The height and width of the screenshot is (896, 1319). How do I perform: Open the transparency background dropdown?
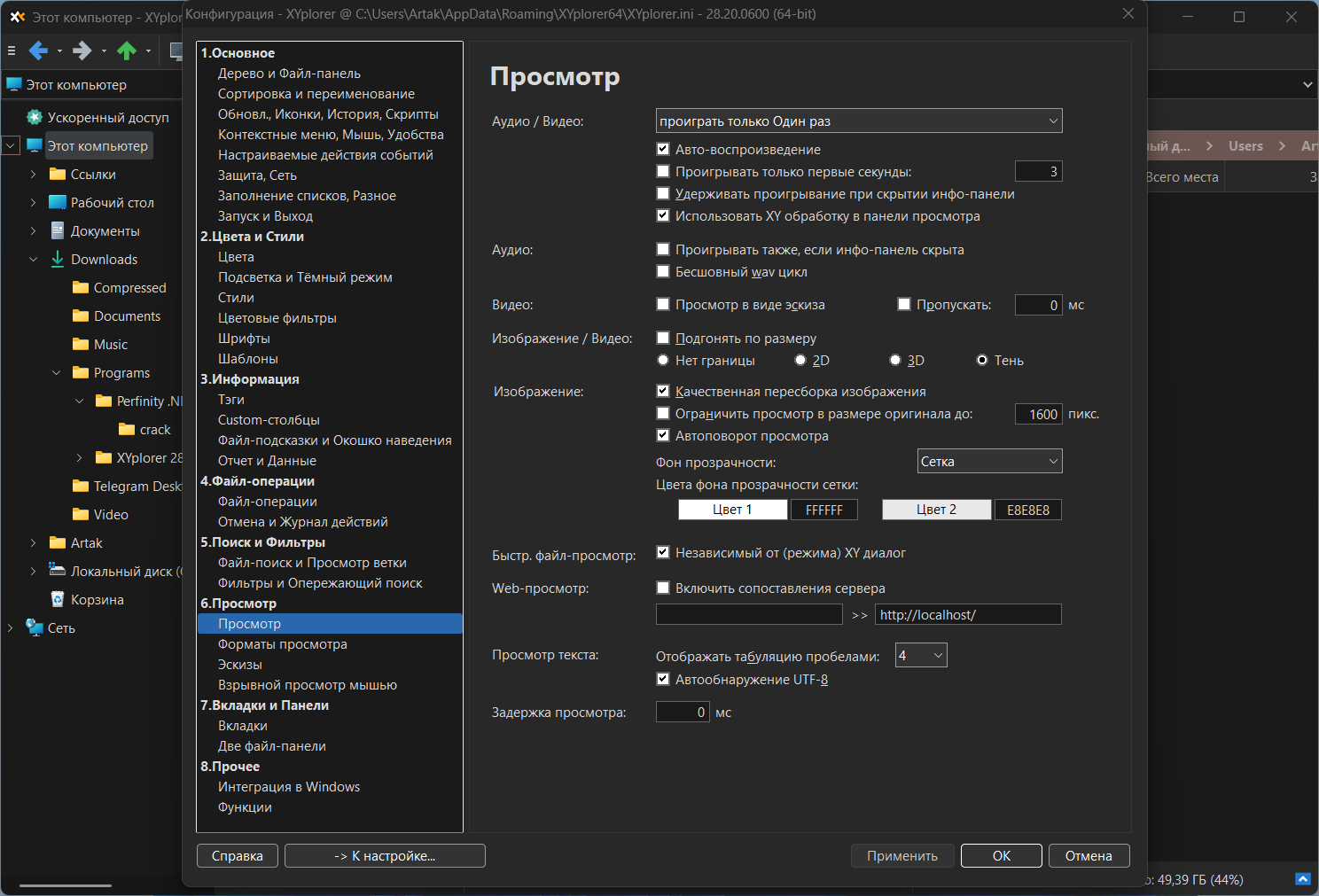point(989,461)
